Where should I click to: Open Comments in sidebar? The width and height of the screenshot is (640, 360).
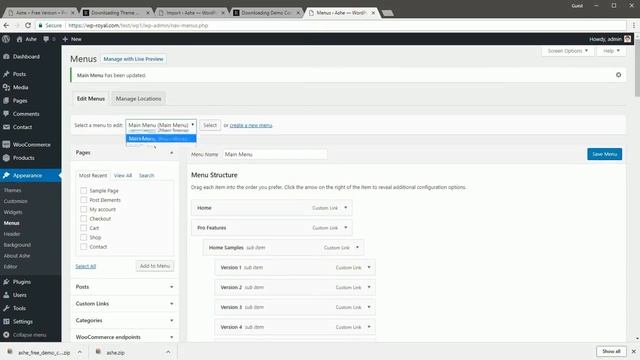(26, 114)
